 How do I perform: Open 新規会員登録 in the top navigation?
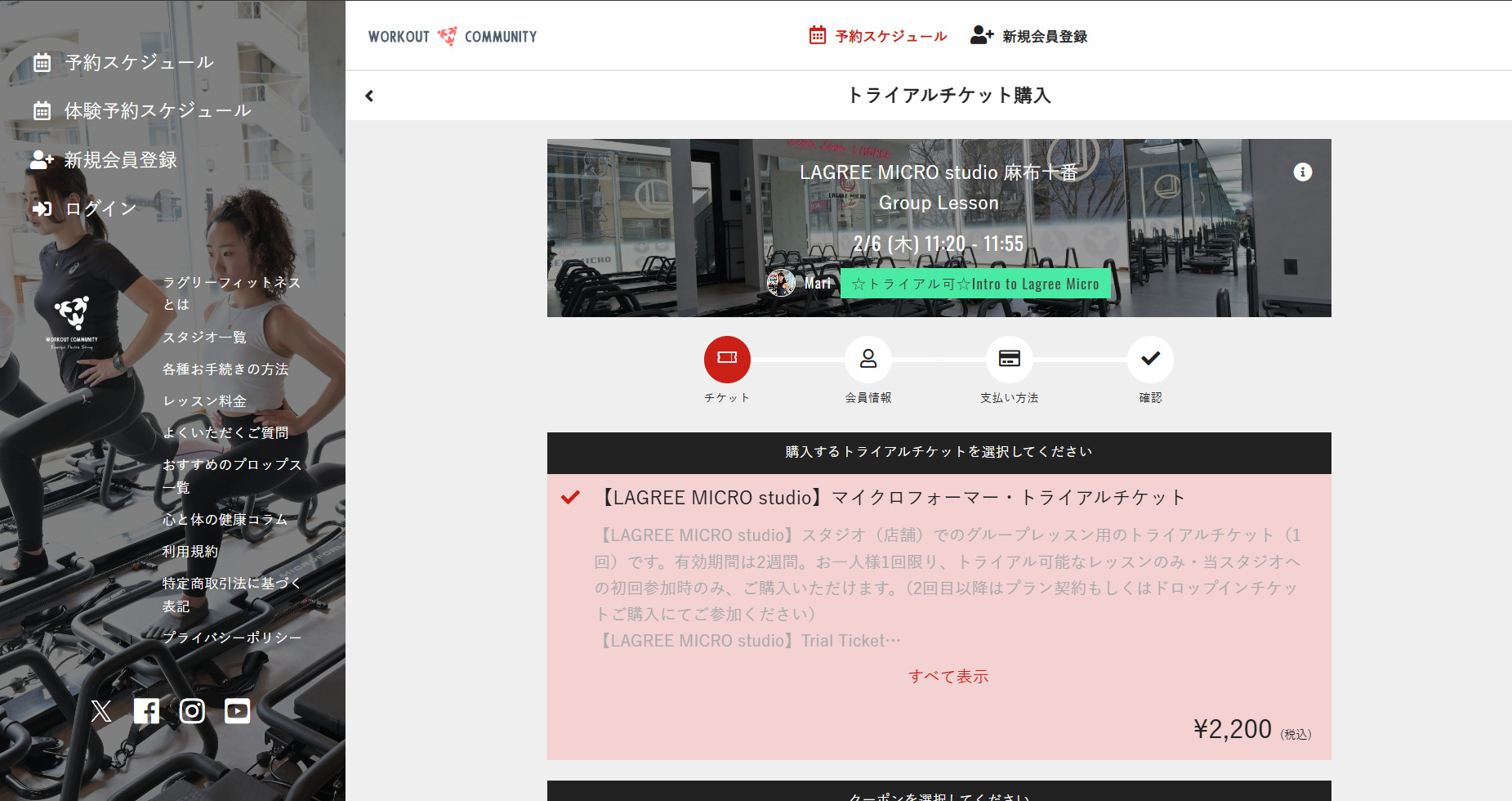tap(1045, 37)
